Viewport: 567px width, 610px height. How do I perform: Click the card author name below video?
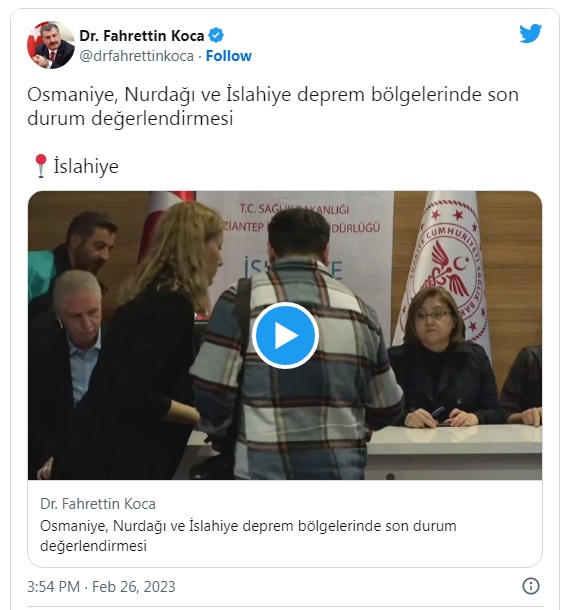[98, 504]
